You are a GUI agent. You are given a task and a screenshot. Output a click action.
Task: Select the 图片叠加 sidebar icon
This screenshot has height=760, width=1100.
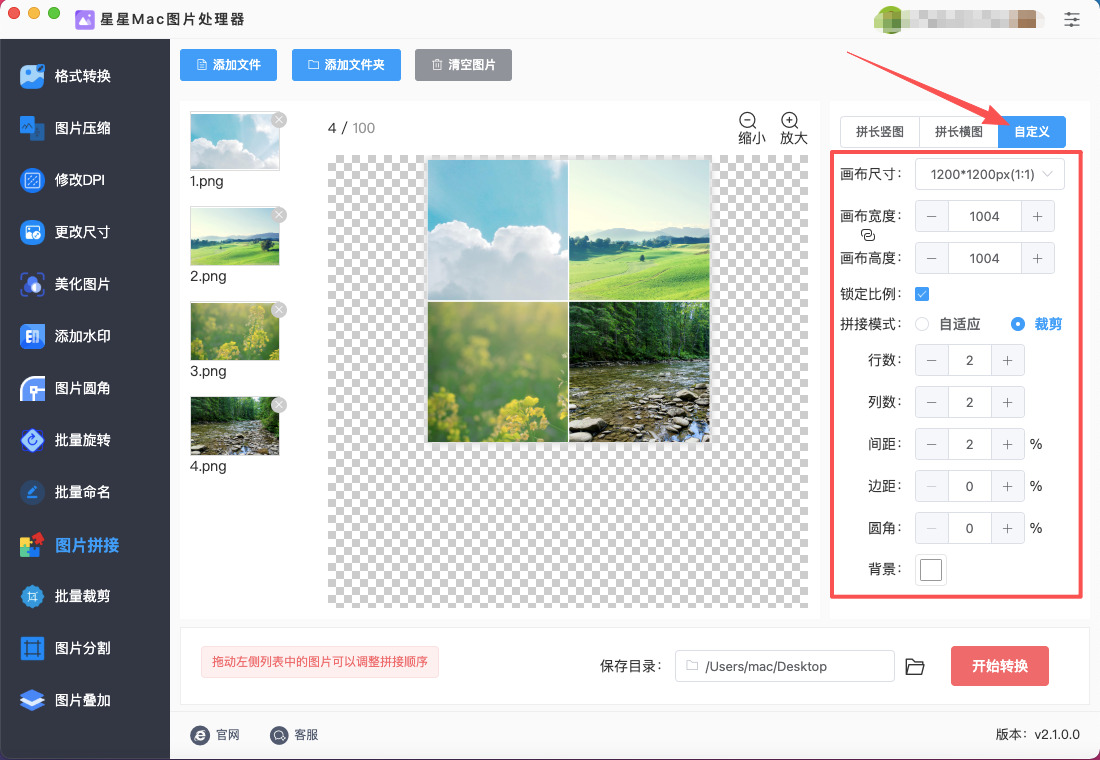32,700
